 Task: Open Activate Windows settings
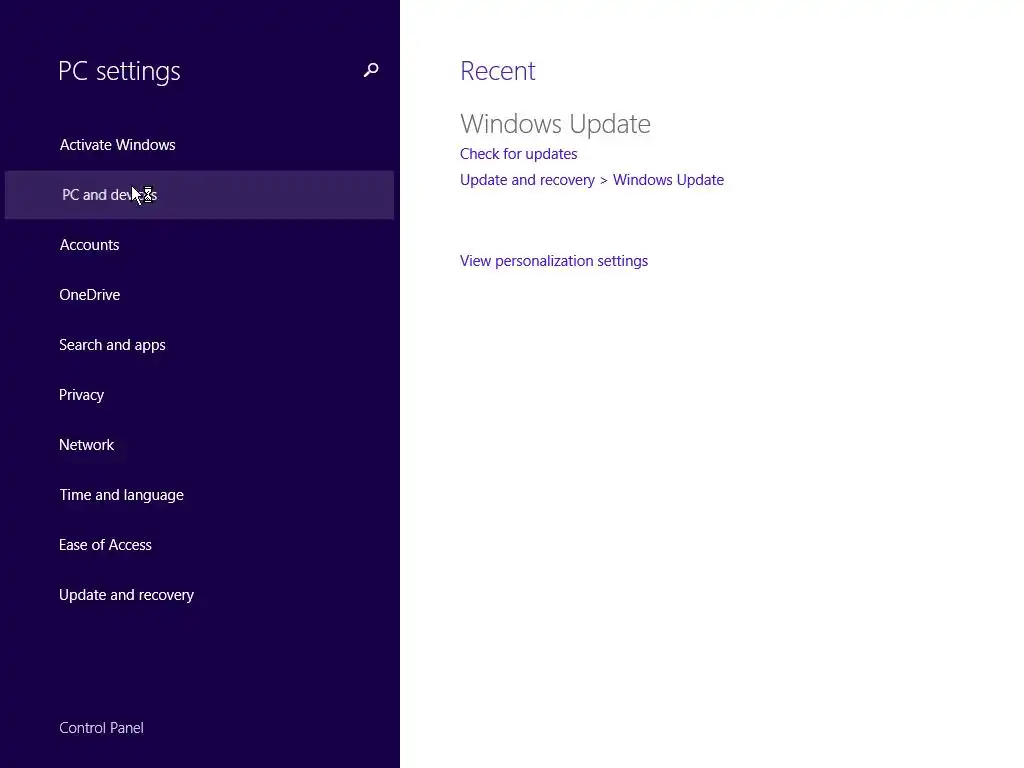pyautogui.click(x=118, y=145)
